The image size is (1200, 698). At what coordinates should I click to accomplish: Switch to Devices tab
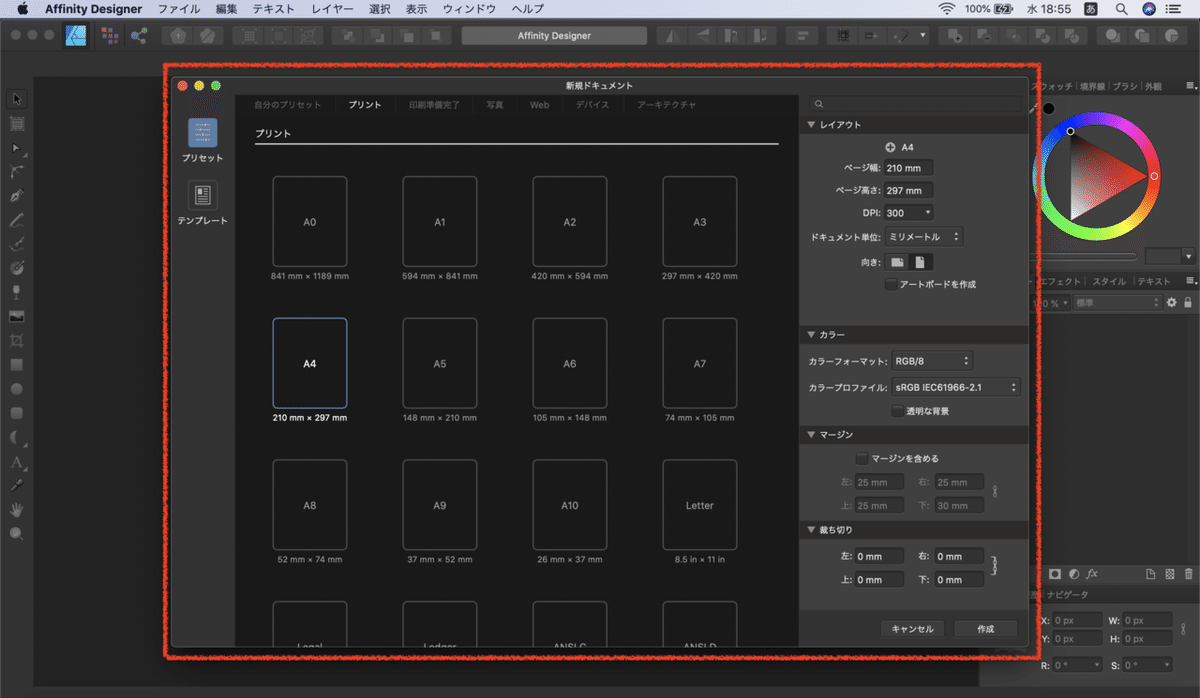(591, 105)
